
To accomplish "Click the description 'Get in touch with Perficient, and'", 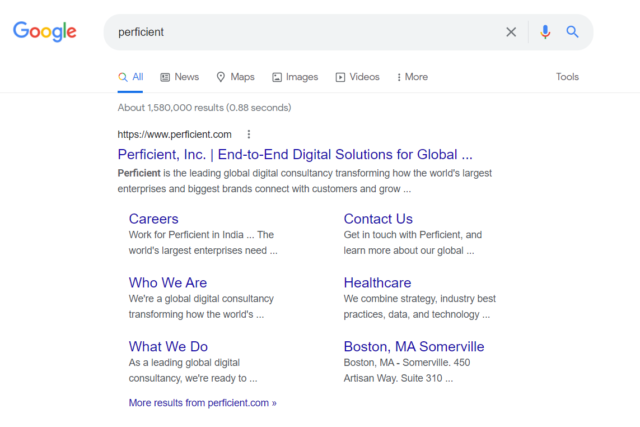I will tap(413, 235).
